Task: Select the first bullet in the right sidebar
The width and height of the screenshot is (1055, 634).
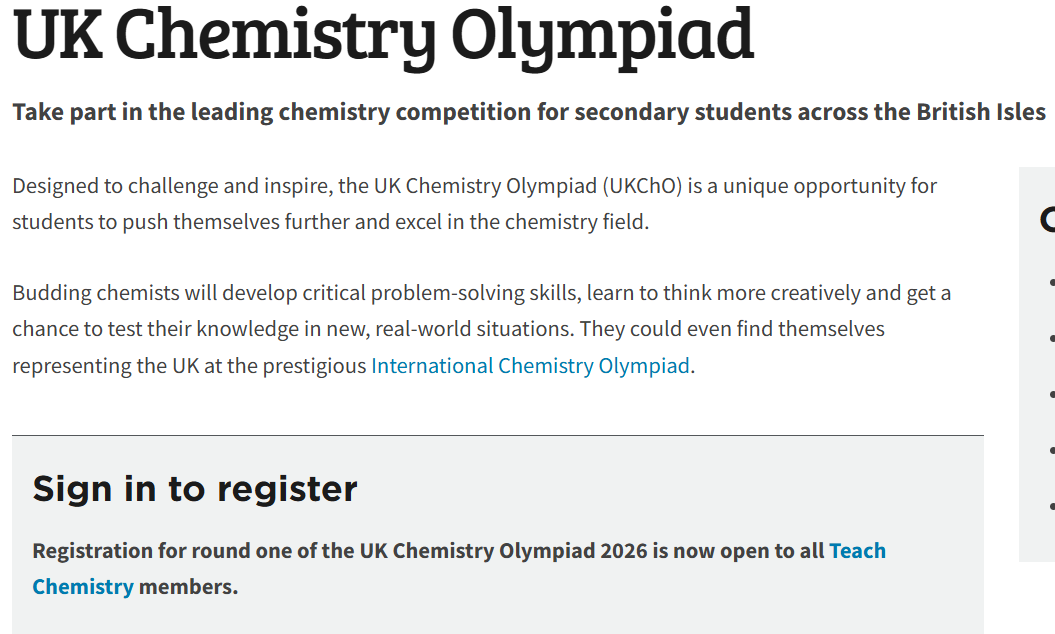Action: 1051,283
